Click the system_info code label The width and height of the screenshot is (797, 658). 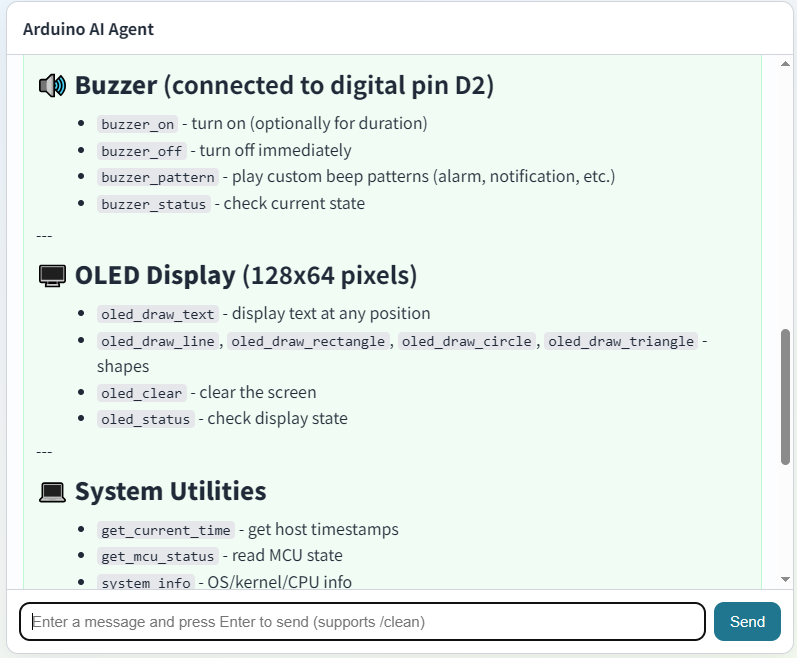pos(145,582)
